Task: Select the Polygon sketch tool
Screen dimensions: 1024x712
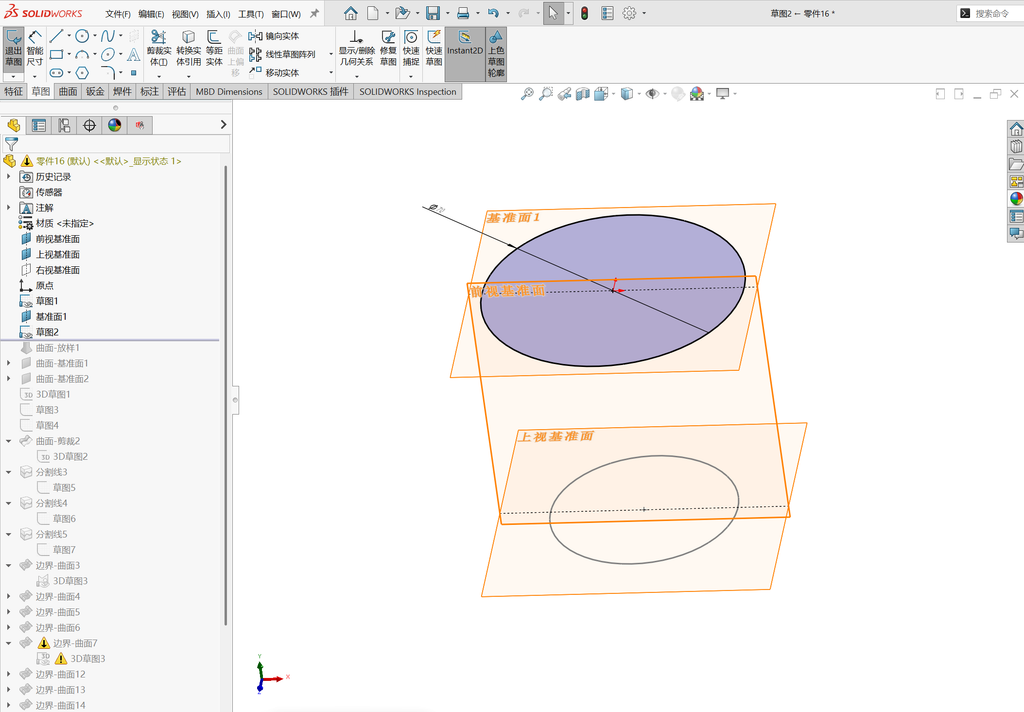Action: click(x=82, y=73)
